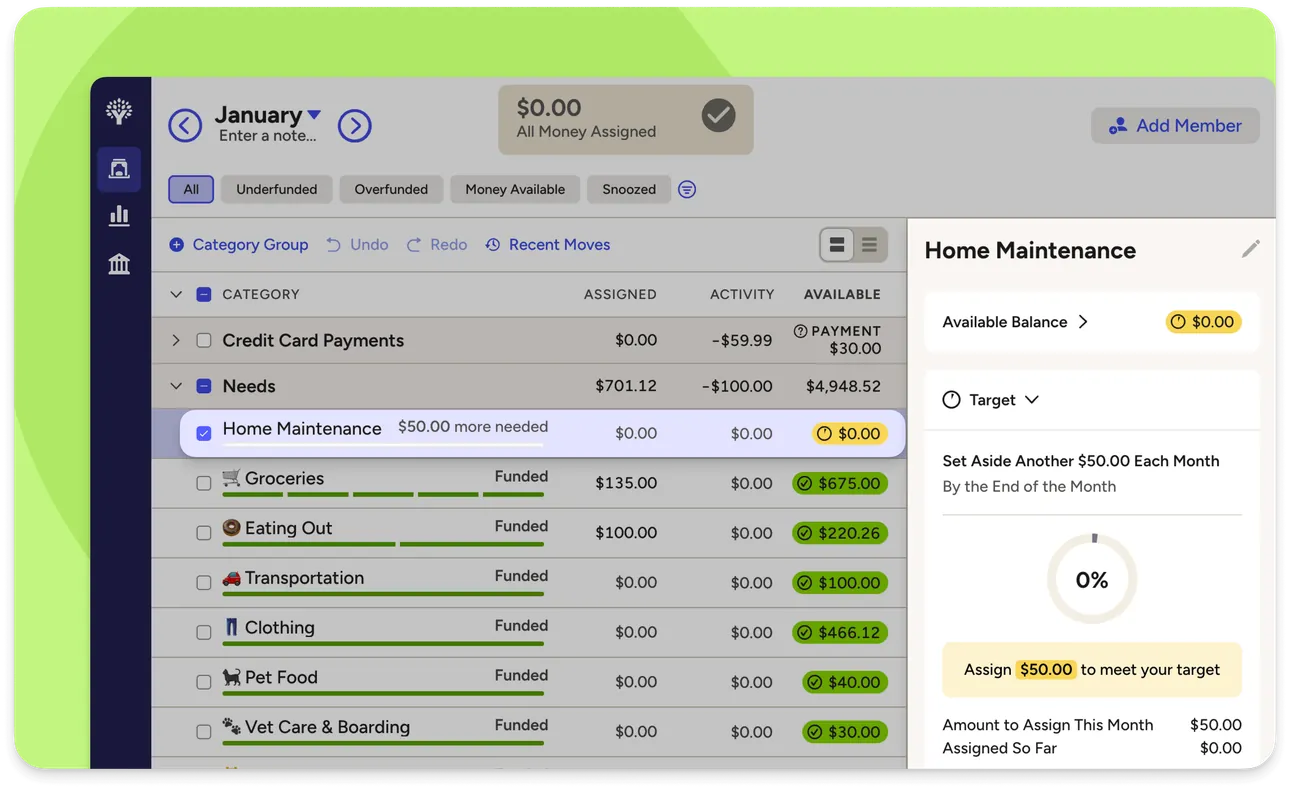Click the Groceries funded progress bar
1290x790 pixels.
point(383,494)
